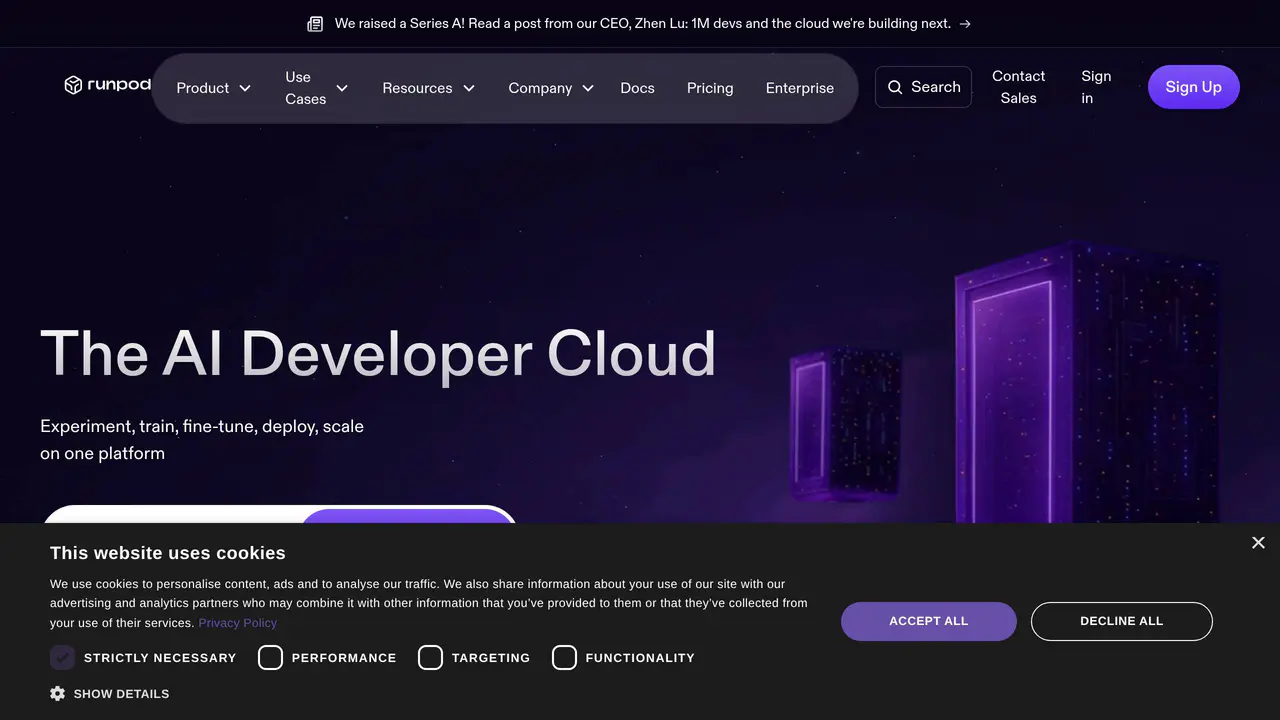Click the Decline All cookies button
This screenshot has width=1280, height=720.
1122,621
